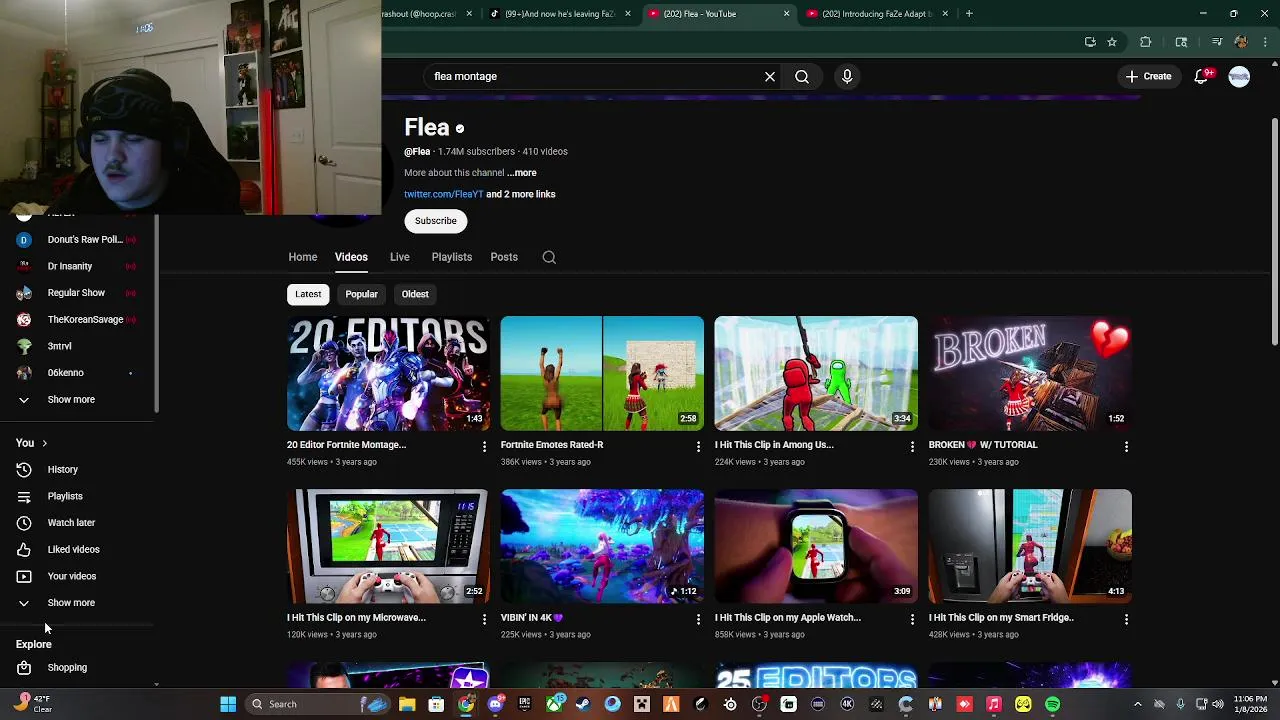Search within the Flea channel
The image size is (1280, 720).
point(549,257)
